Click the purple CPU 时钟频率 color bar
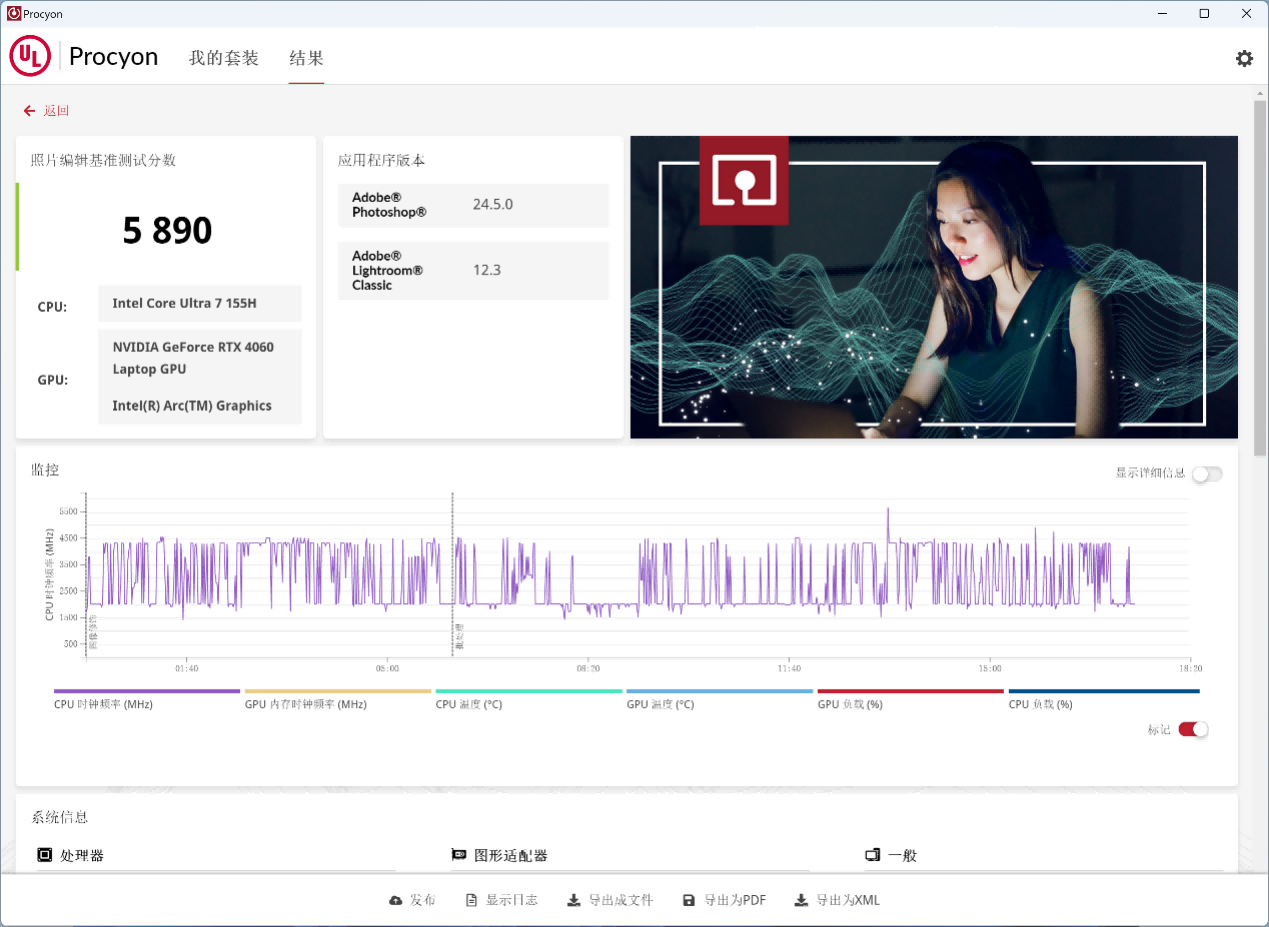Image resolution: width=1269 pixels, height=927 pixels. [146, 691]
